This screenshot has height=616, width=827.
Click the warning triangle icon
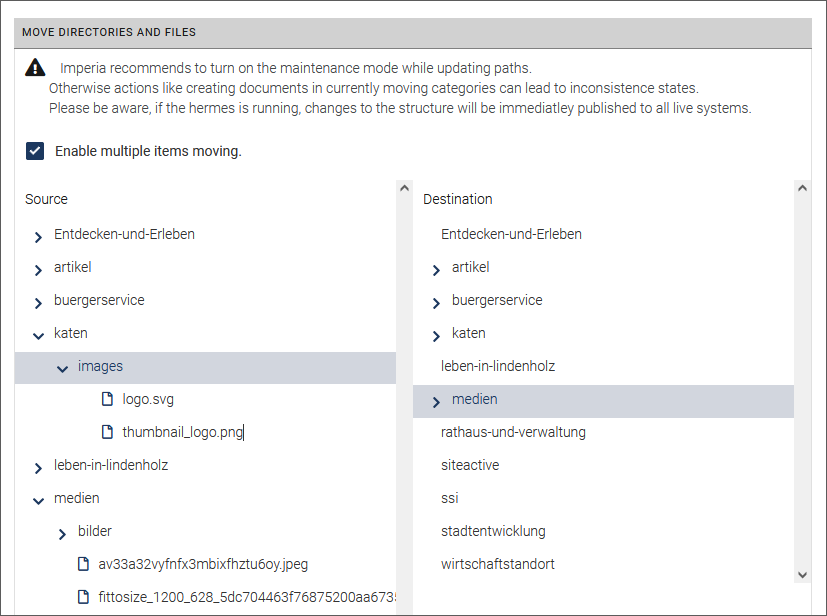(35, 68)
